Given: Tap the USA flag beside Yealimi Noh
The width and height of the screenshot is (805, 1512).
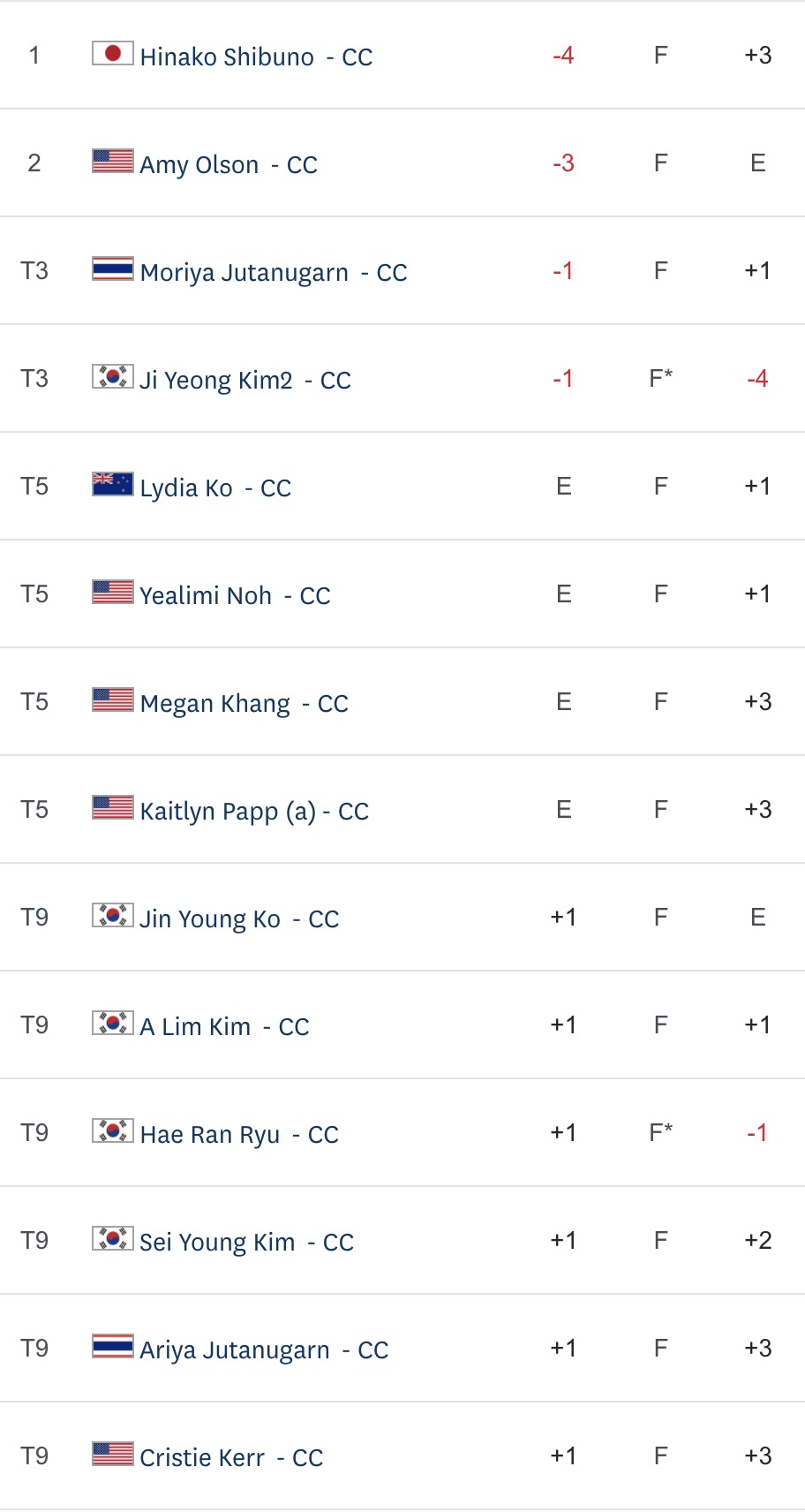Looking at the screenshot, I should coord(113,593).
